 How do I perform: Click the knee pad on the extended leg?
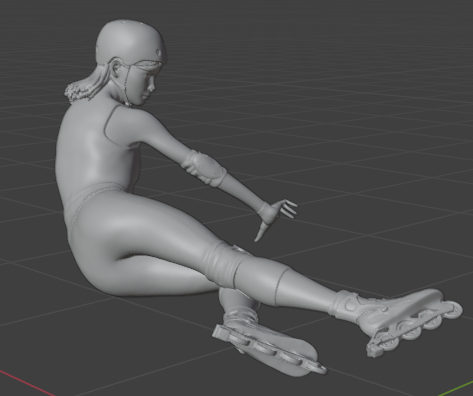(226, 264)
